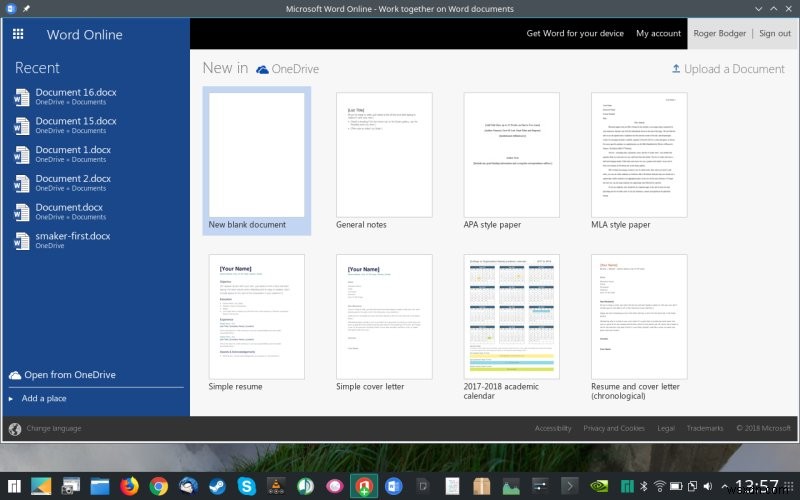This screenshot has width=800, height=500.
Task: Click Get Word for your device
Action: coord(575,33)
